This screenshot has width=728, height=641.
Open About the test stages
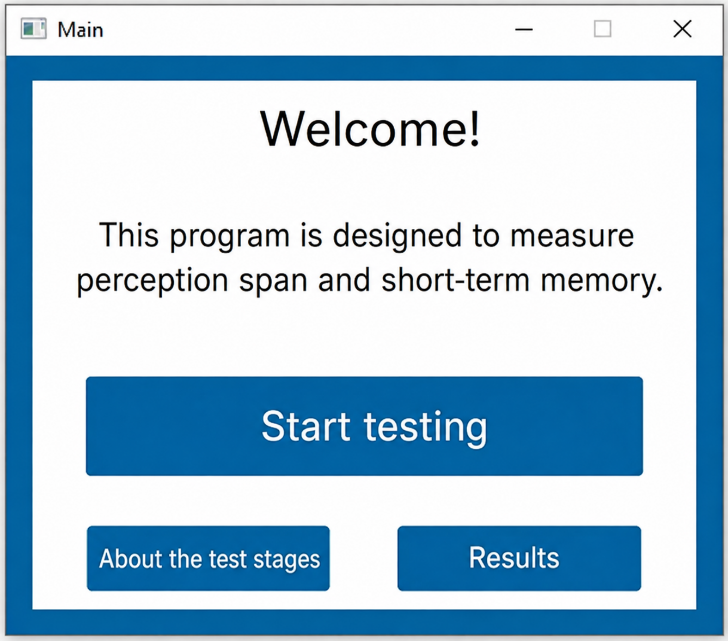[208, 558]
